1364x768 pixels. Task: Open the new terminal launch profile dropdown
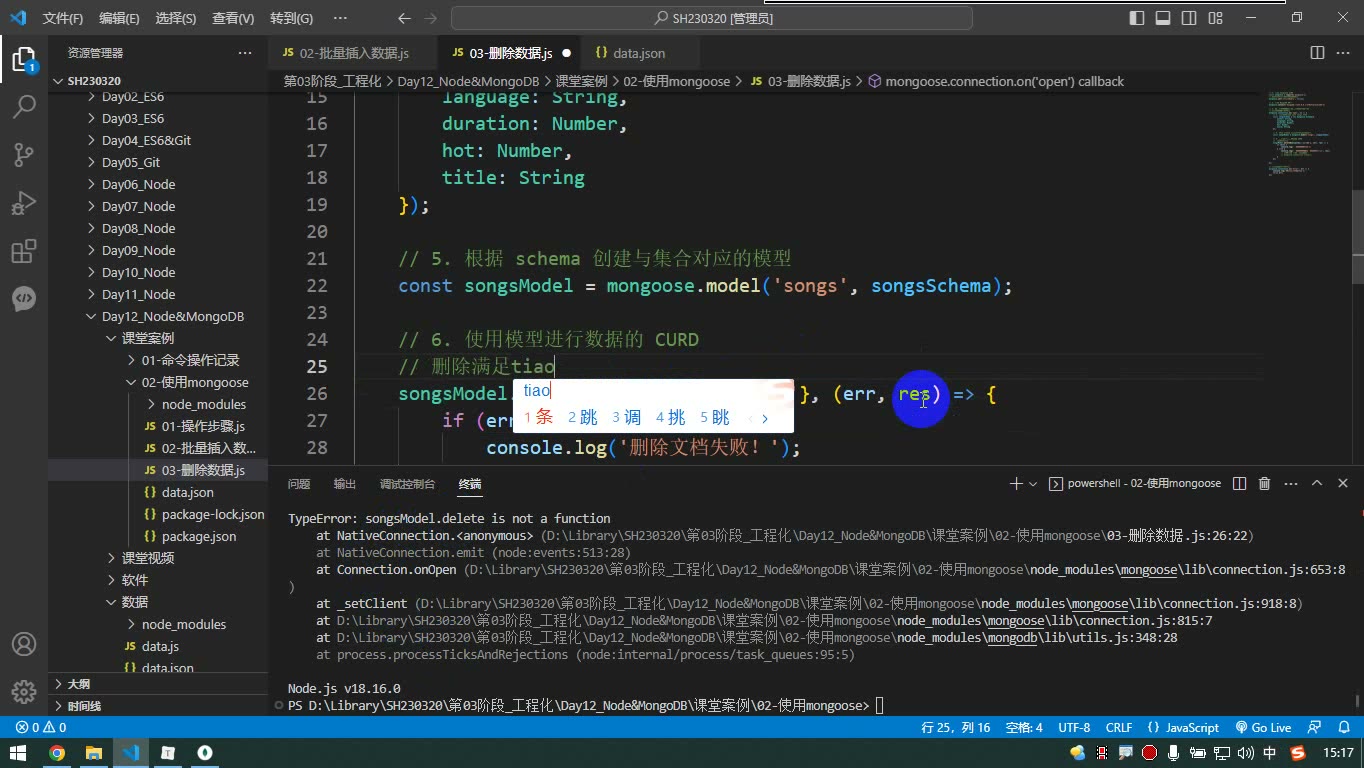(x=1033, y=483)
